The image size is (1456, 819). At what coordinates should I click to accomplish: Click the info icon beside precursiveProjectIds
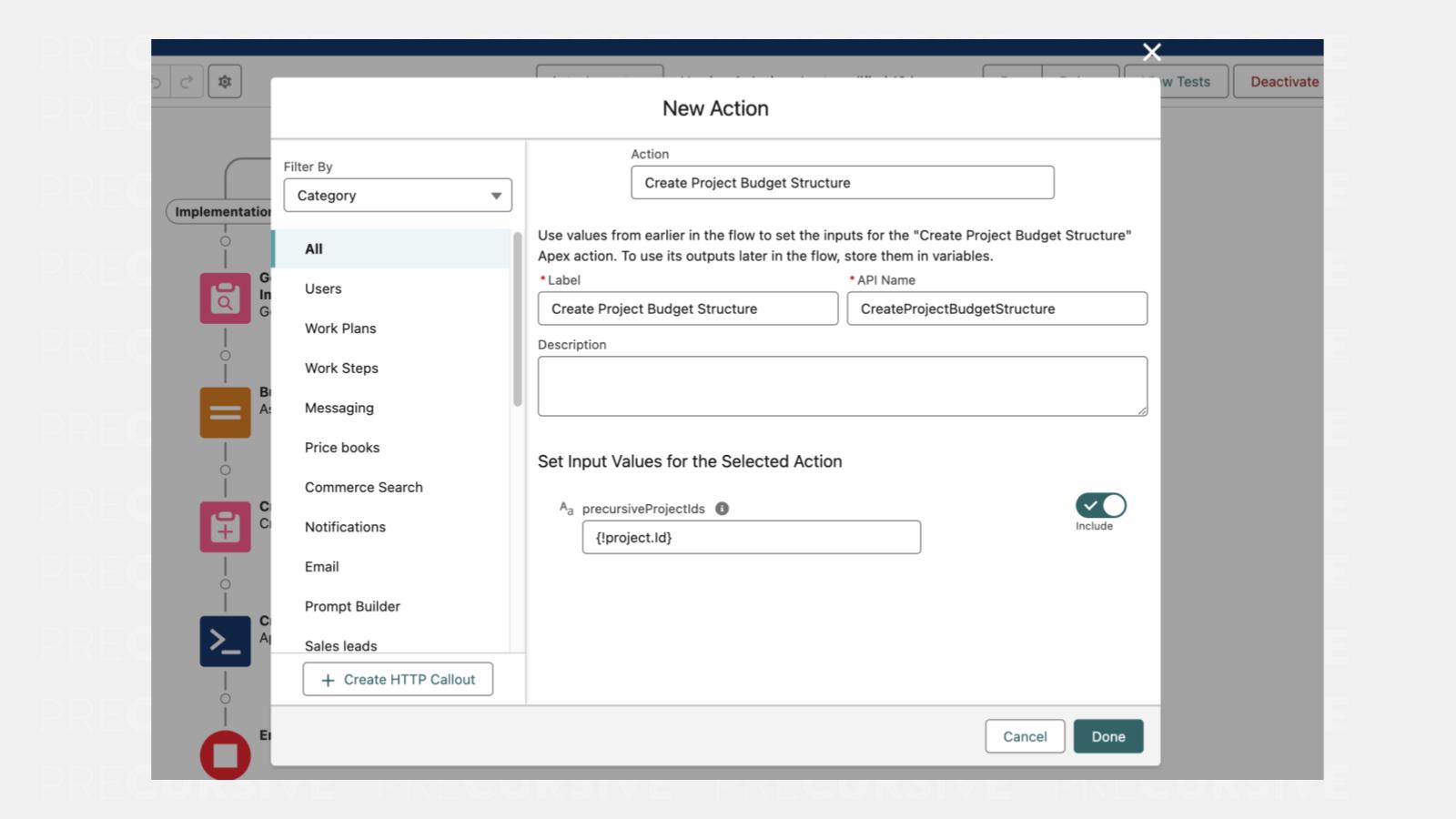[722, 509]
